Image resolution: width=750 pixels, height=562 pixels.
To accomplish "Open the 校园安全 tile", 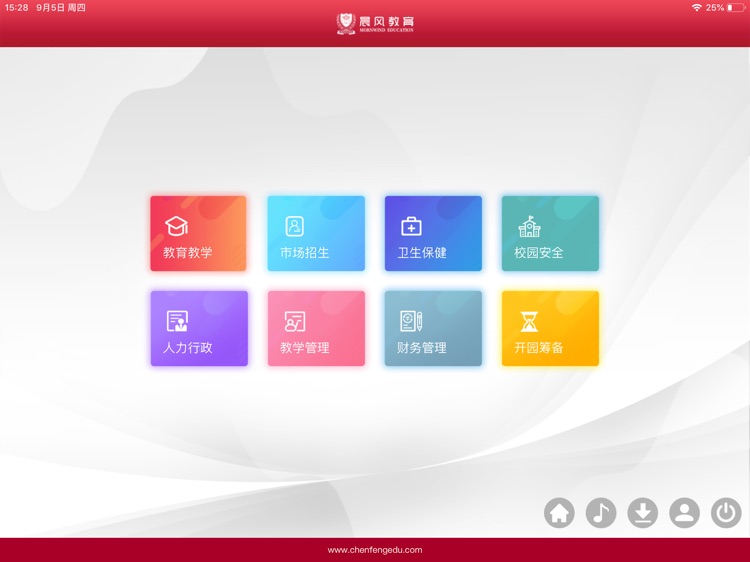I will [x=550, y=233].
